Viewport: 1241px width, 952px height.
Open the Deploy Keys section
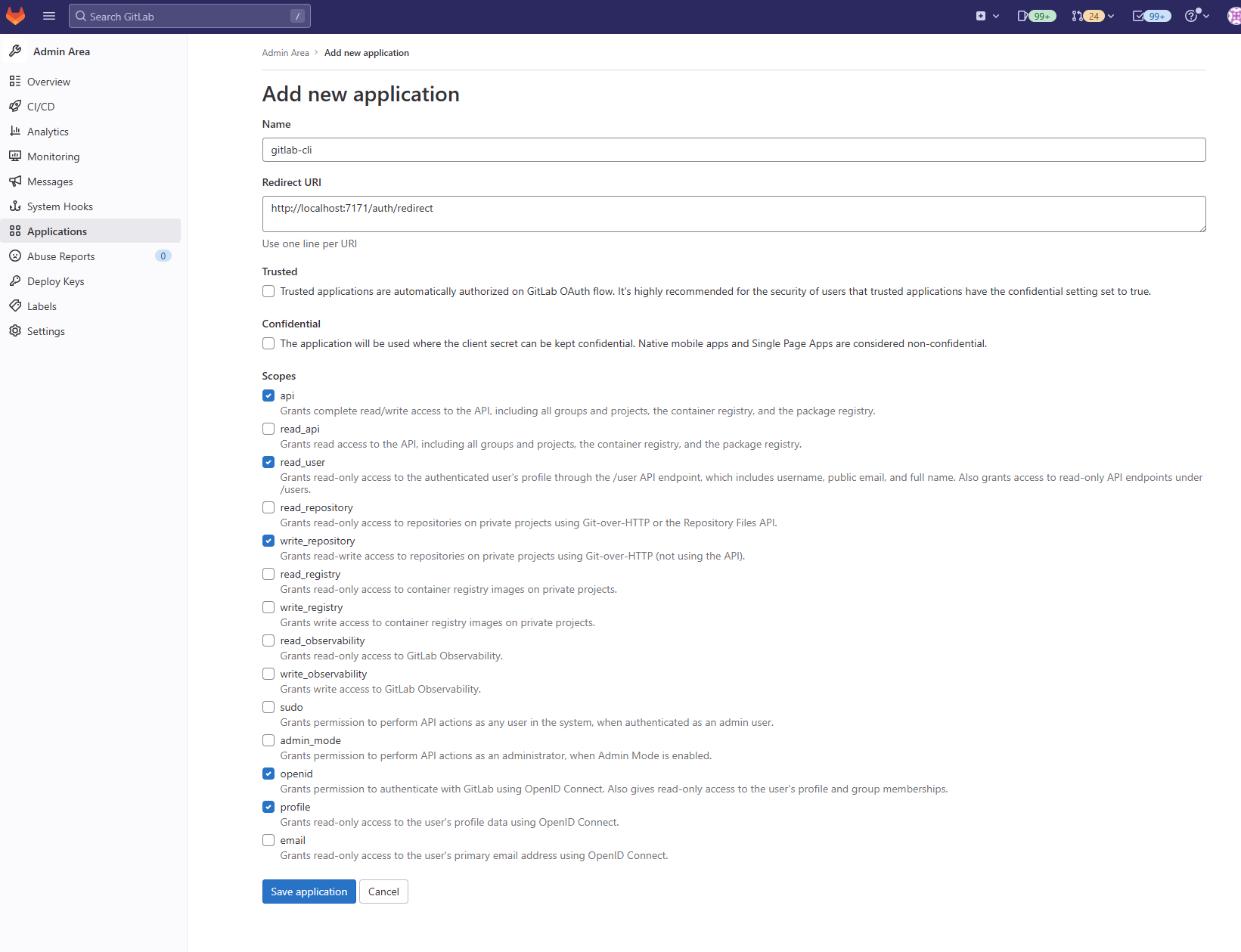(x=55, y=281)
